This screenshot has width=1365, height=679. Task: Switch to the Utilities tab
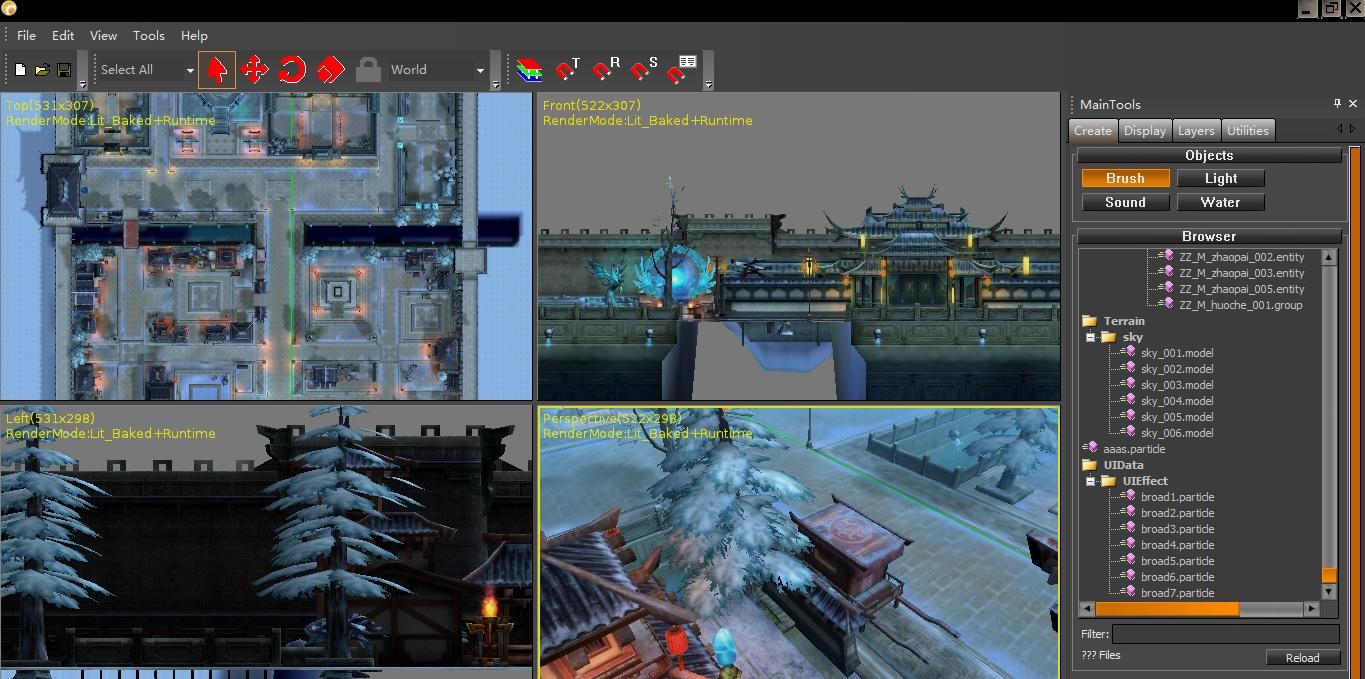pos(1248,131)
